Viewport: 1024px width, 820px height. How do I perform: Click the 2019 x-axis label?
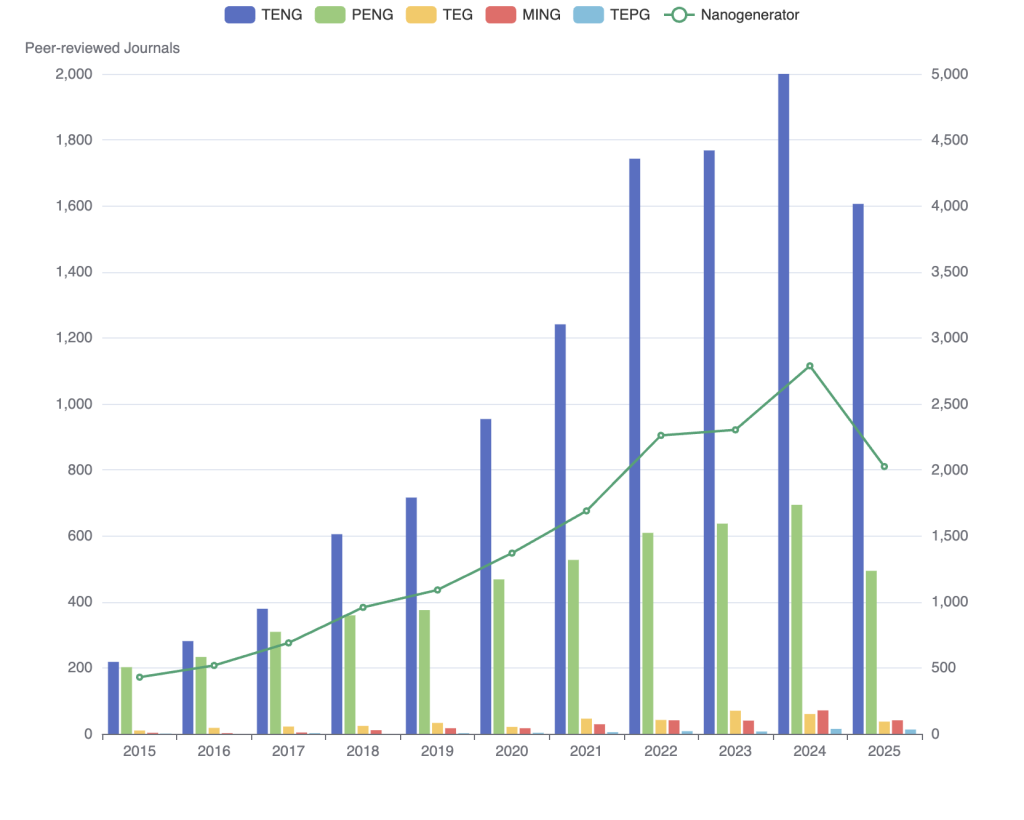[437, 751]
